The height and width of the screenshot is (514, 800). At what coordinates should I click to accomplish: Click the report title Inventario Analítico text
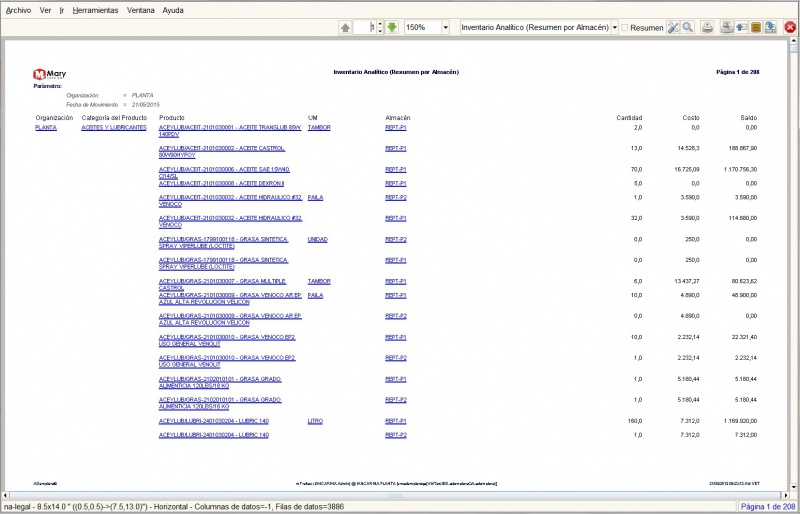[396, 72]
